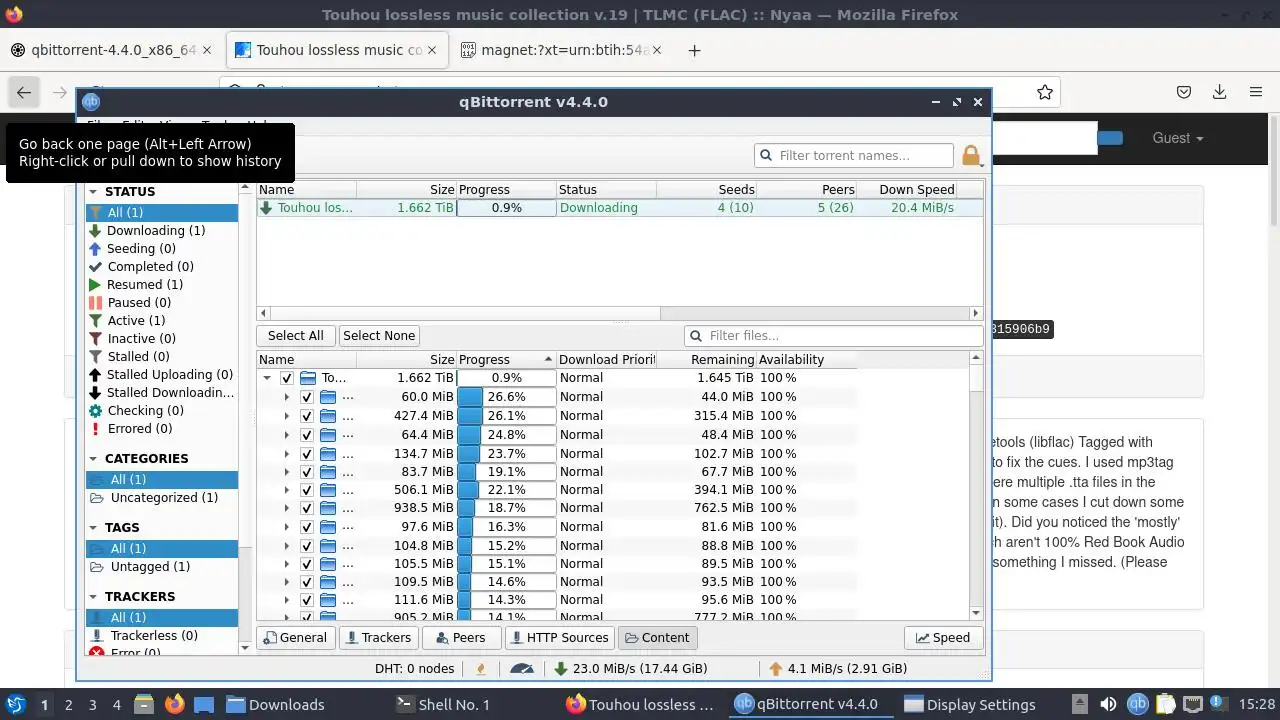Screen dimensions: 1280x720
Task: Collapse the root 1.662 TiB folder tree
Action: pyautogui.click(x=267, y=378)
